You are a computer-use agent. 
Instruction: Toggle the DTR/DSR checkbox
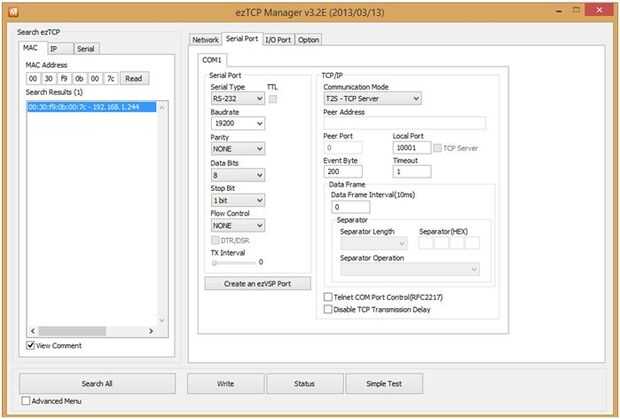pyautogui.click(x=215, y=240)
